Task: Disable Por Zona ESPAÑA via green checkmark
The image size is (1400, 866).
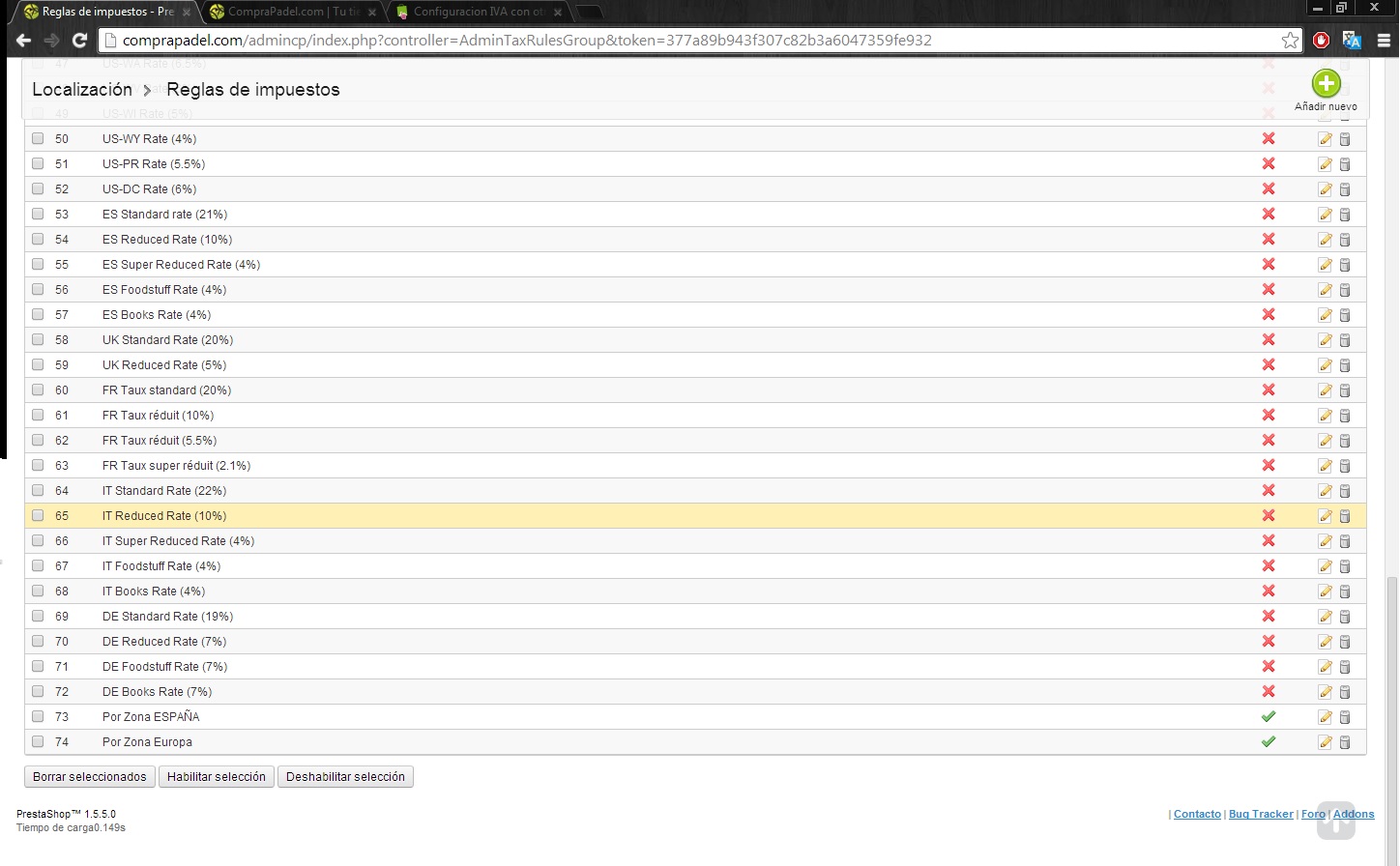Action: pos(1269,716)
